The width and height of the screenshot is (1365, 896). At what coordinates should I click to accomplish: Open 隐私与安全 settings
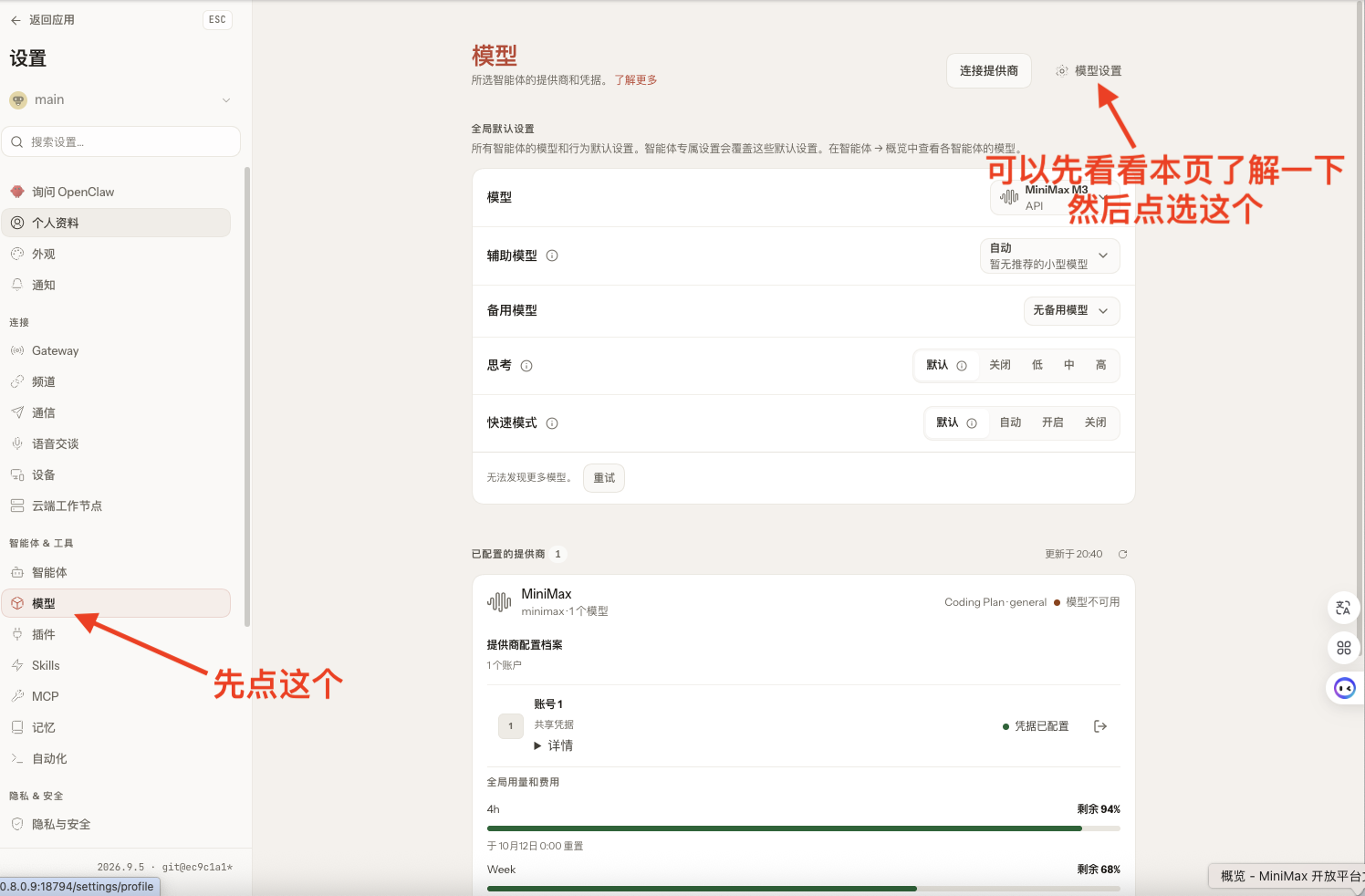(x=116, y=824)
